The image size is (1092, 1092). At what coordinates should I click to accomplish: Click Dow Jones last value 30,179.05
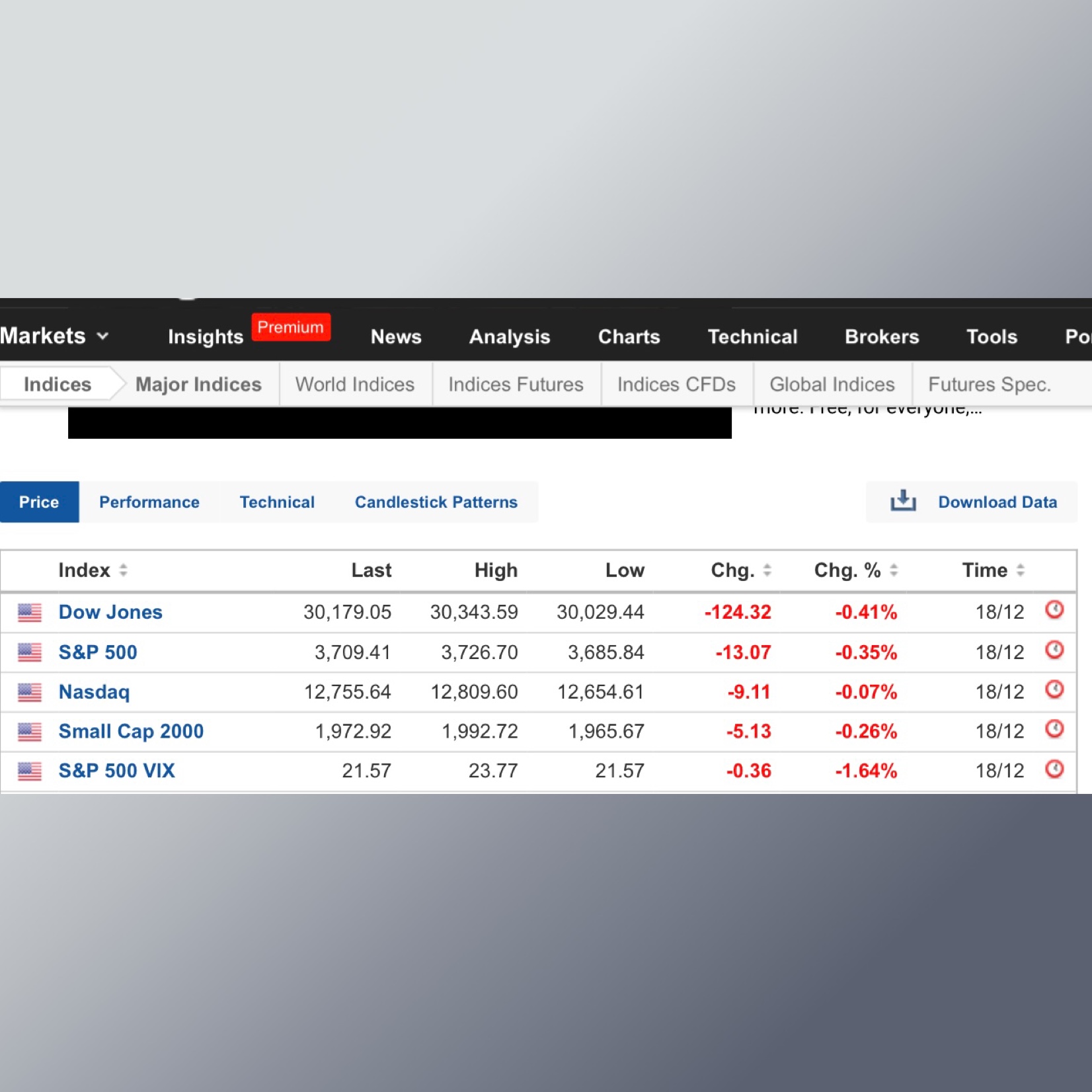pyautogui.click(x=347, y=612)
